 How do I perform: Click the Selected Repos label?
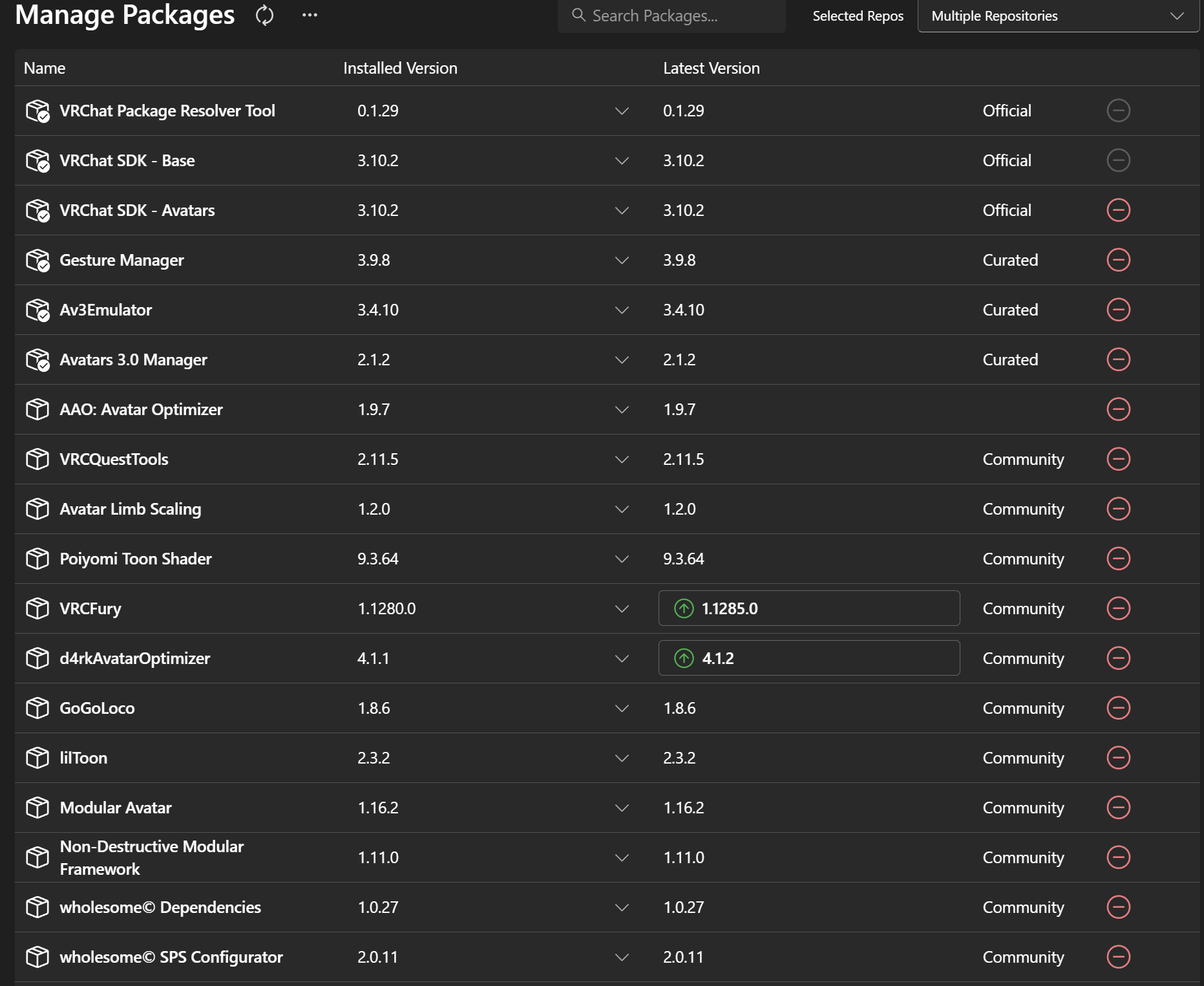(x=858, y=16)
